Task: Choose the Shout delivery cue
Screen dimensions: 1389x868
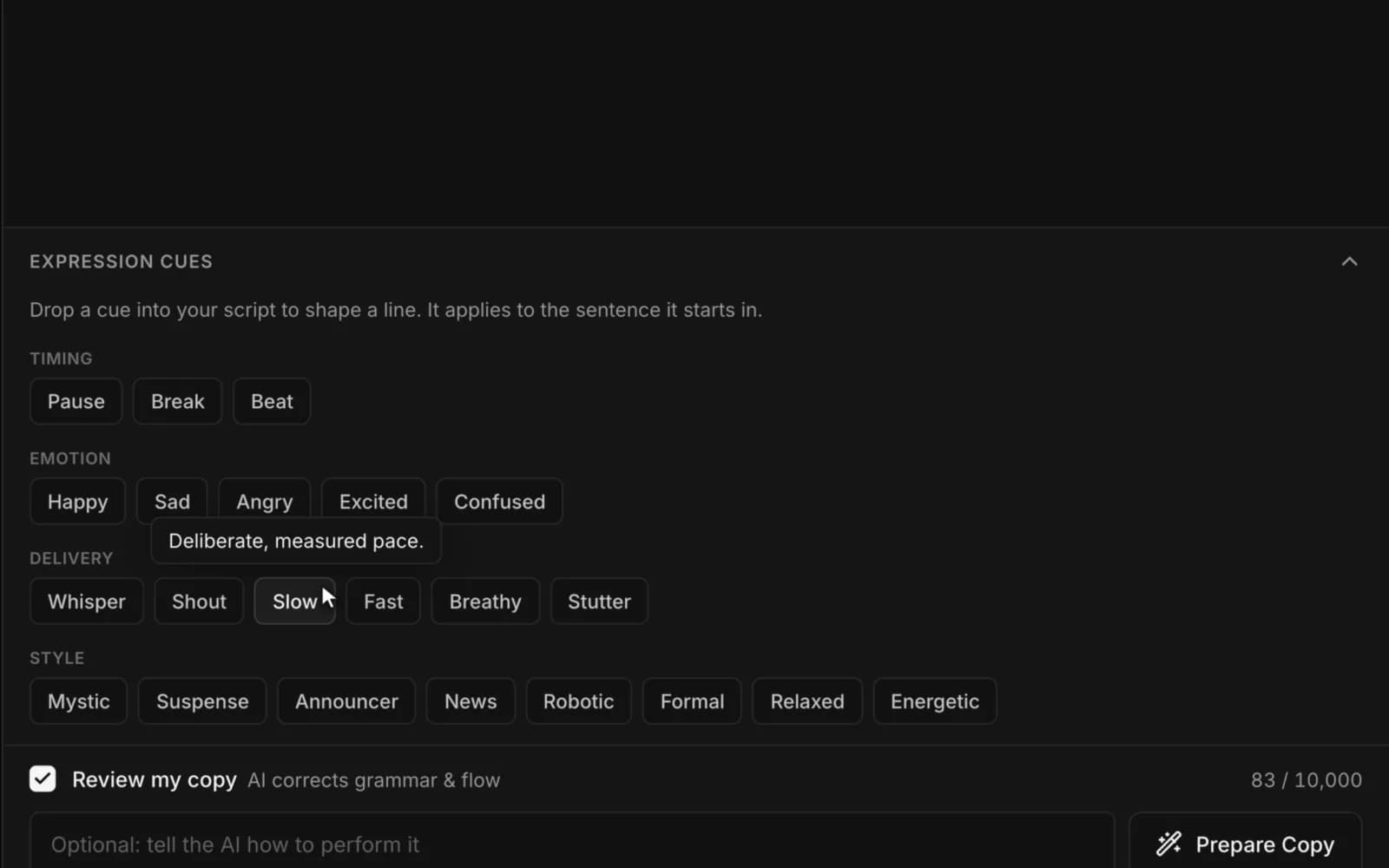Action: 199,602
